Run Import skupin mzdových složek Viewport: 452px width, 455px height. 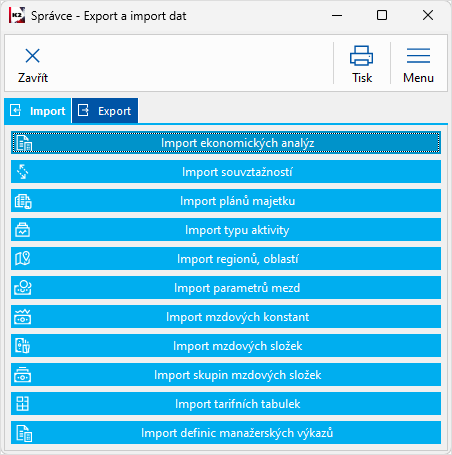[226, 375]
